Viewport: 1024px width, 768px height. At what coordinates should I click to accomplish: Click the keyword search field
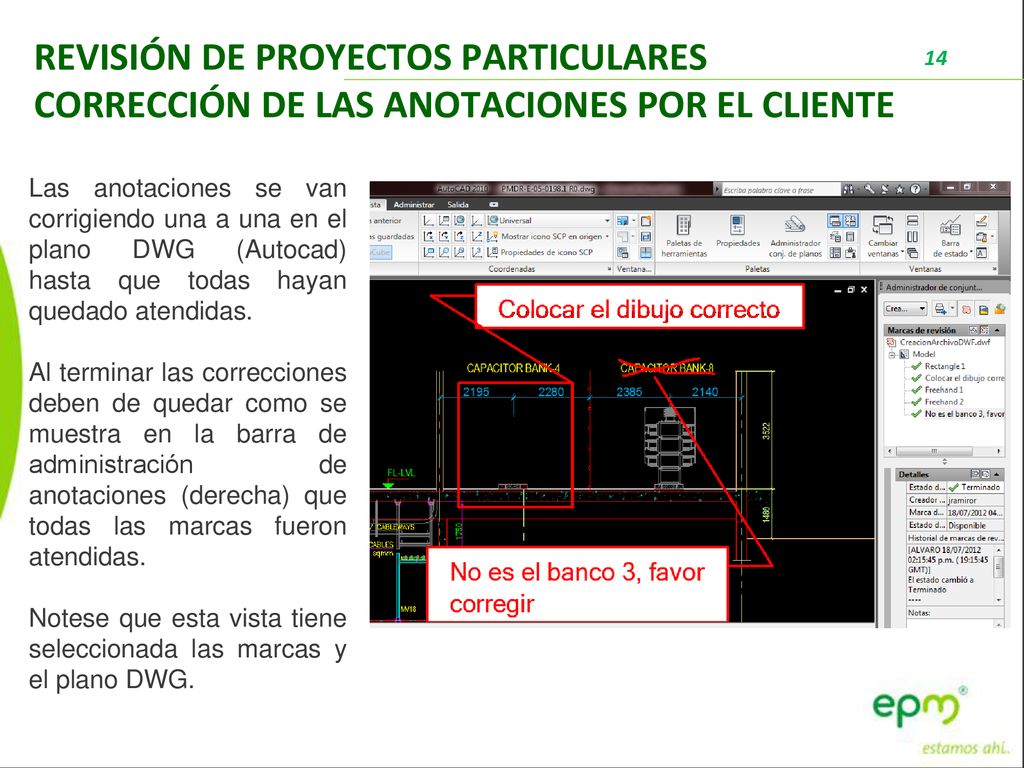[x=780, y=189]
